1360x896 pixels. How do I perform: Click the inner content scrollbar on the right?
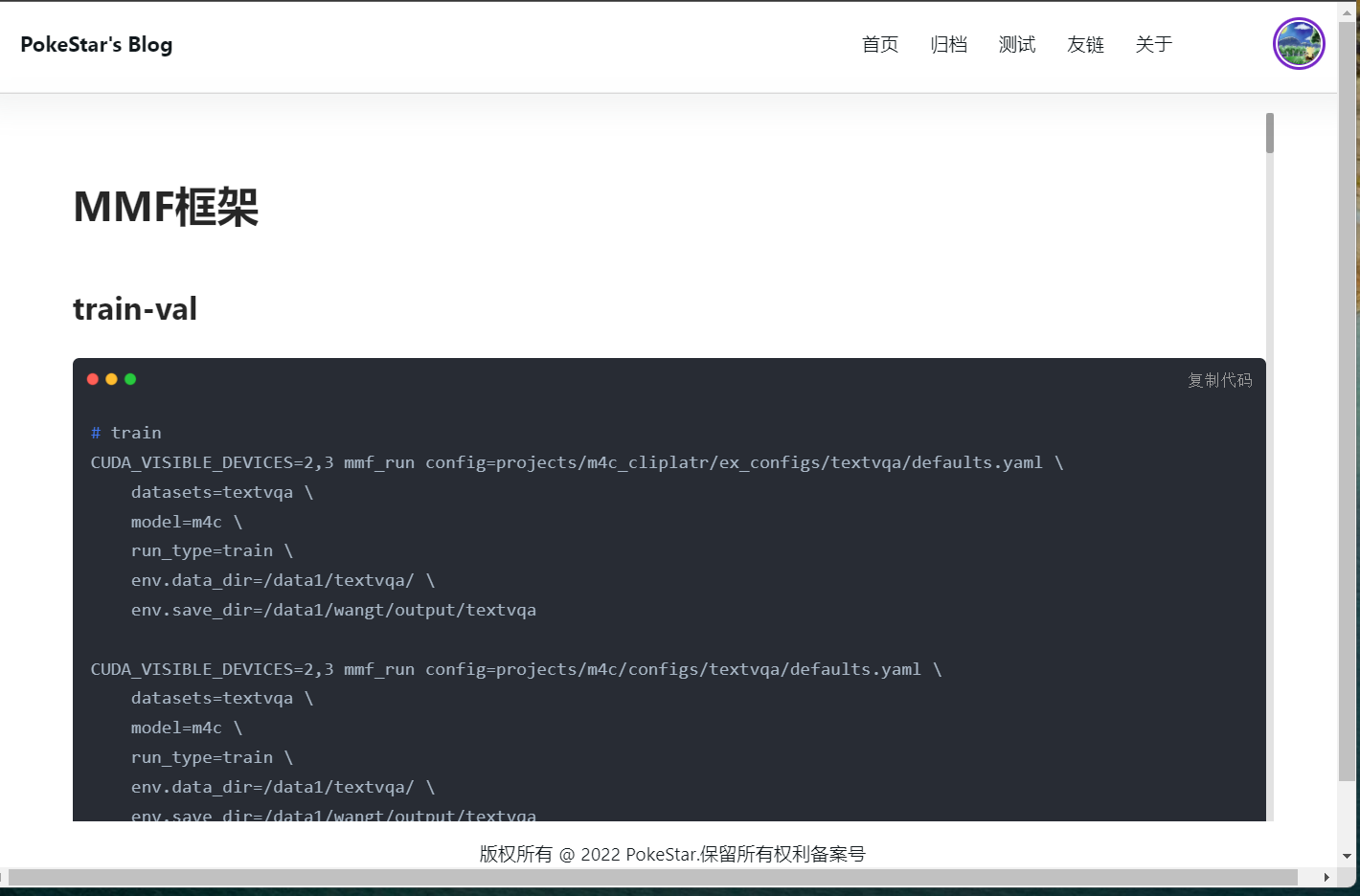[x=1269, y=129]
